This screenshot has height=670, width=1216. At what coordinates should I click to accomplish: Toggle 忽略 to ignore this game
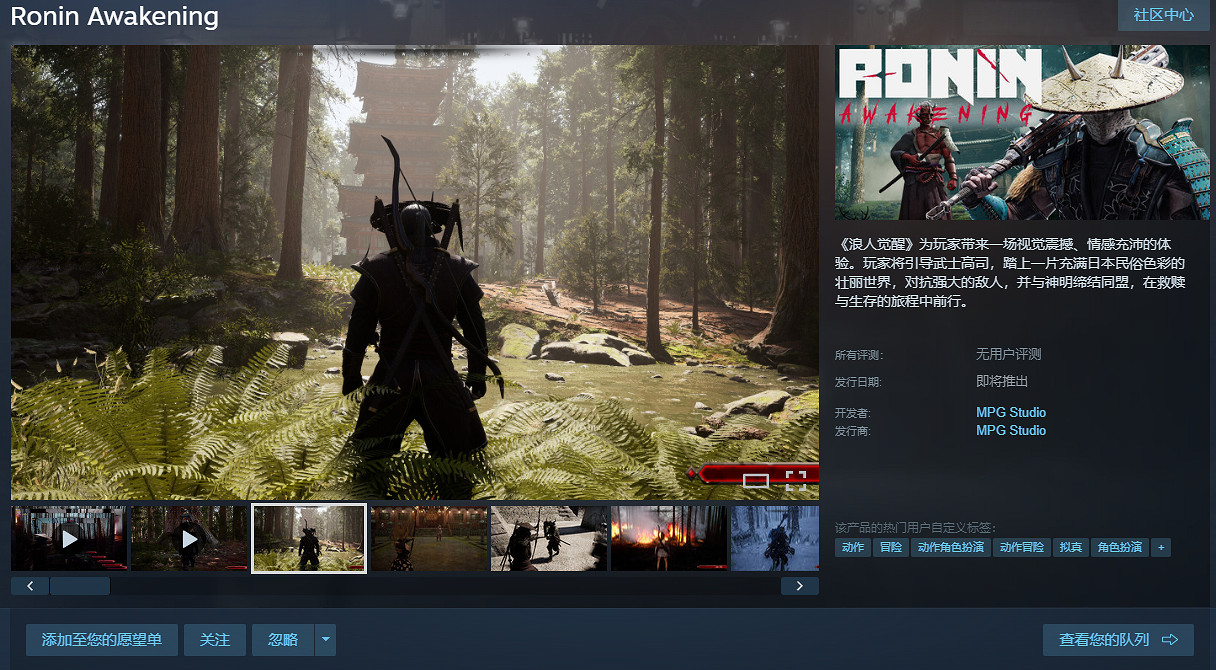pos(283,640)
